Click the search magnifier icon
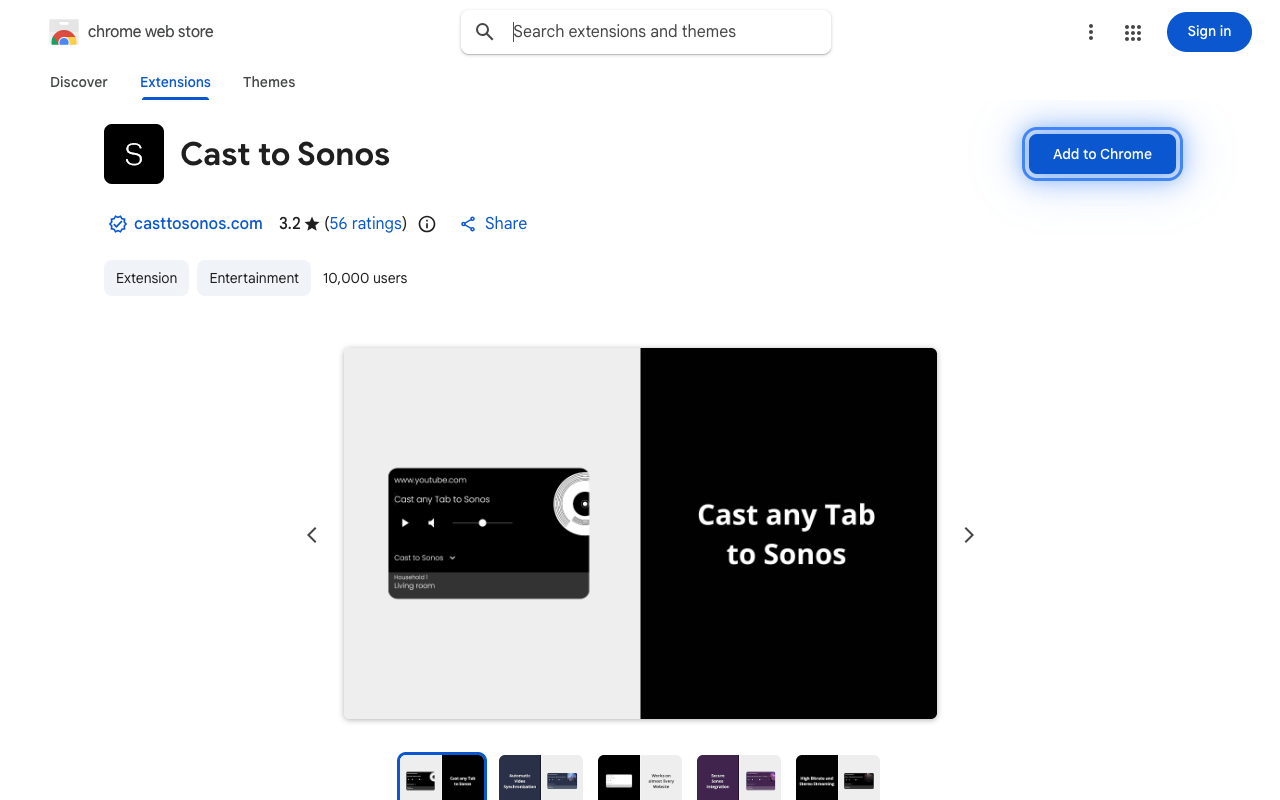 point(484,31)
